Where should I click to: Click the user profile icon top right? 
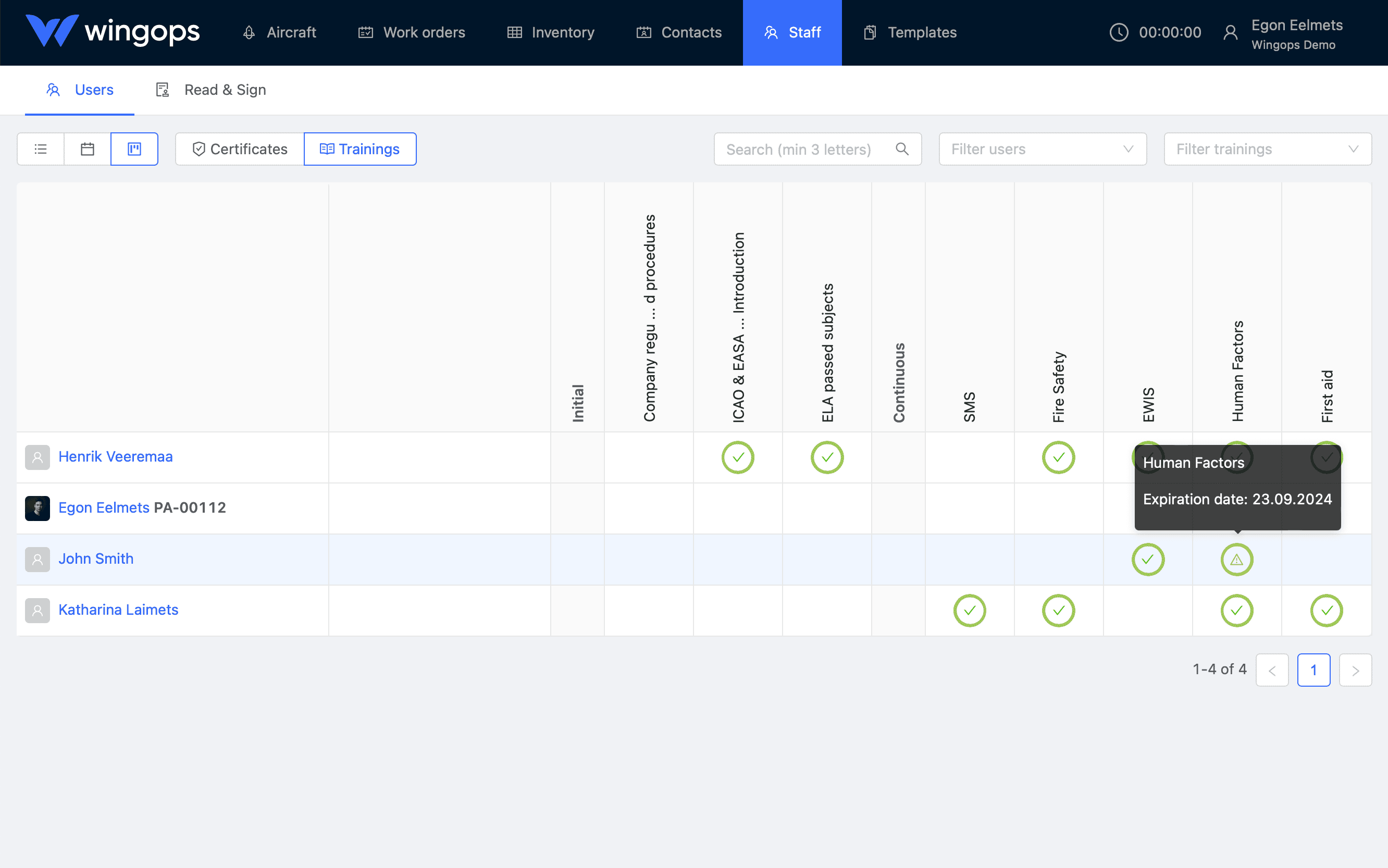[x=1231, y=33]
